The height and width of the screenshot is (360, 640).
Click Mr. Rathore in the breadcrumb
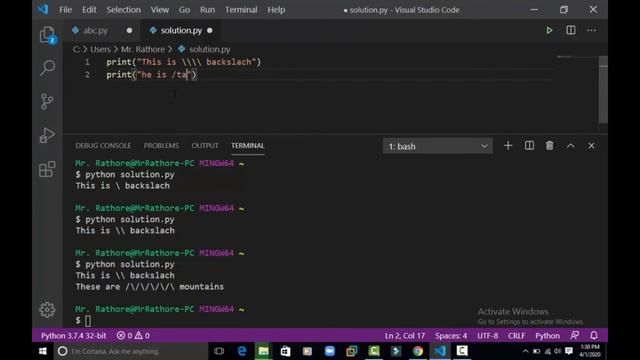(x=143, y=49)
